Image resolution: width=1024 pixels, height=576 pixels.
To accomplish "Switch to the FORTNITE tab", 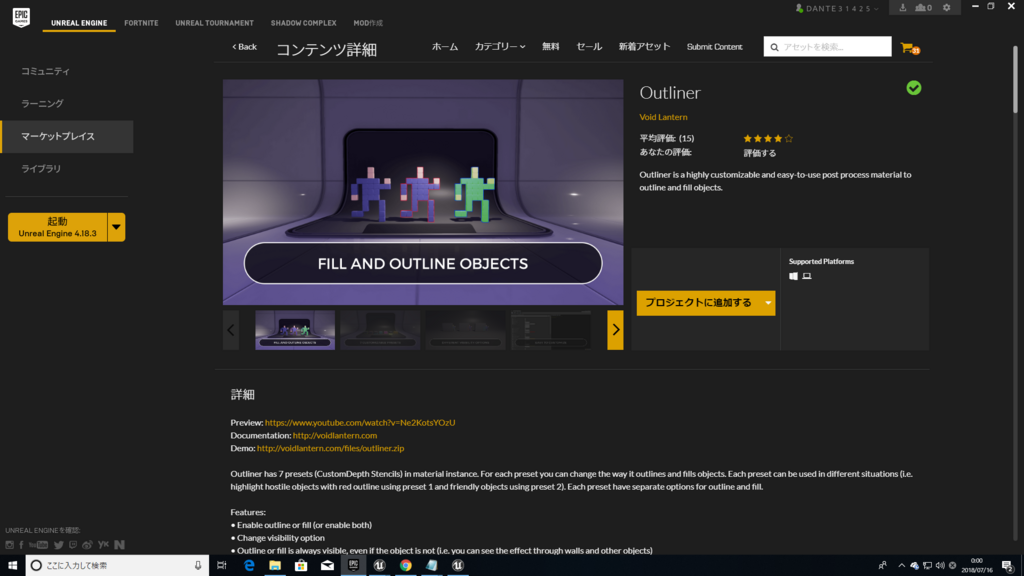I will pos(140,22).
